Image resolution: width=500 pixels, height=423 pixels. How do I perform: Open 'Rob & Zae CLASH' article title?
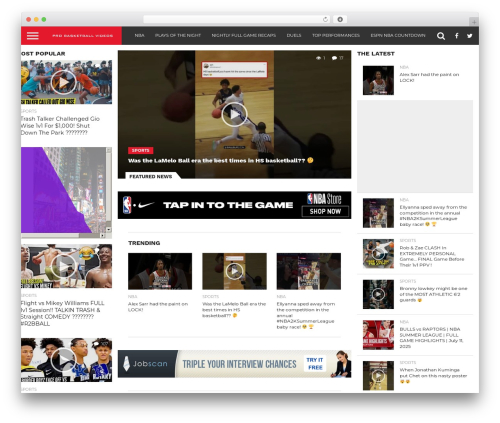(x=432, y=256)
